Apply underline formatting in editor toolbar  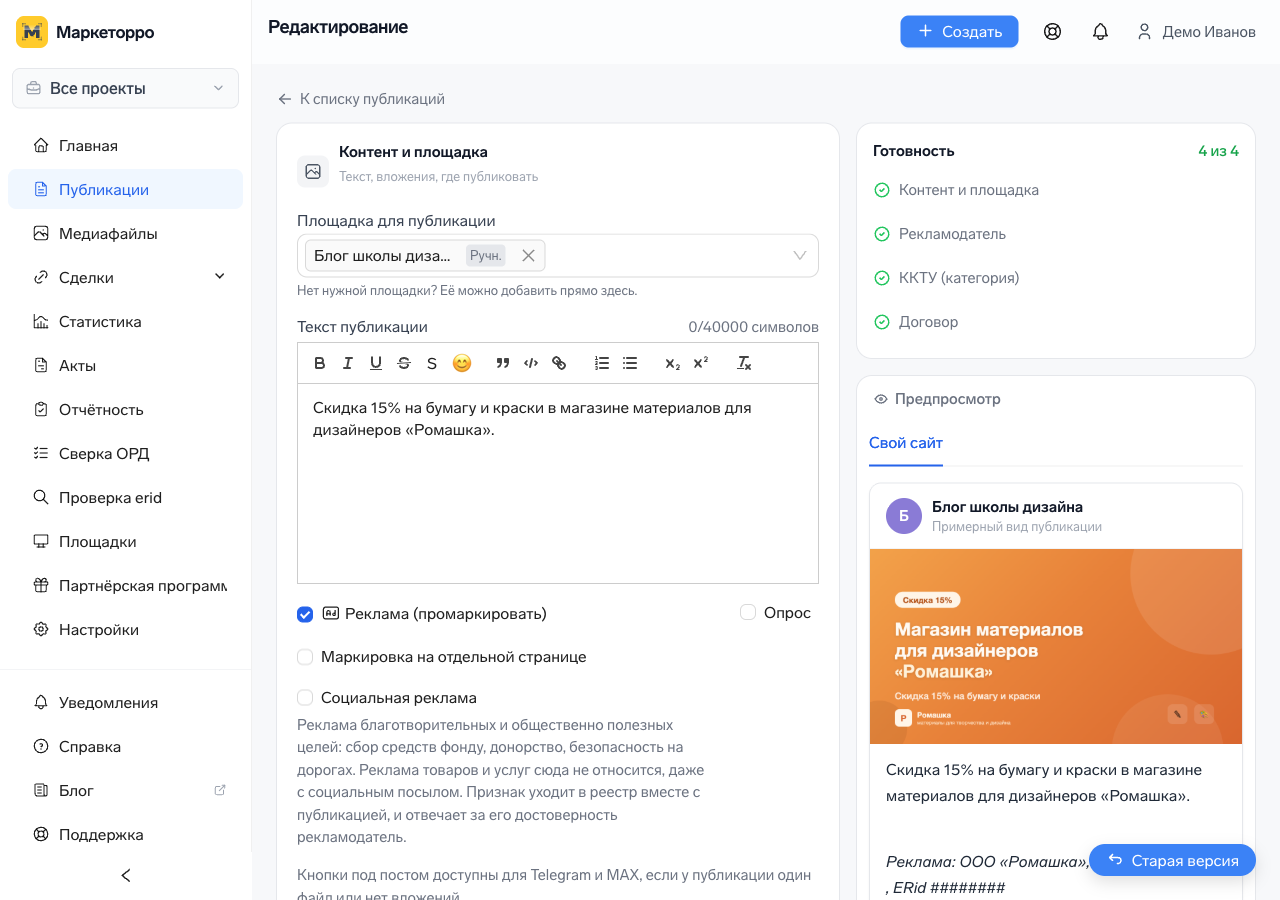pos(376,363)
